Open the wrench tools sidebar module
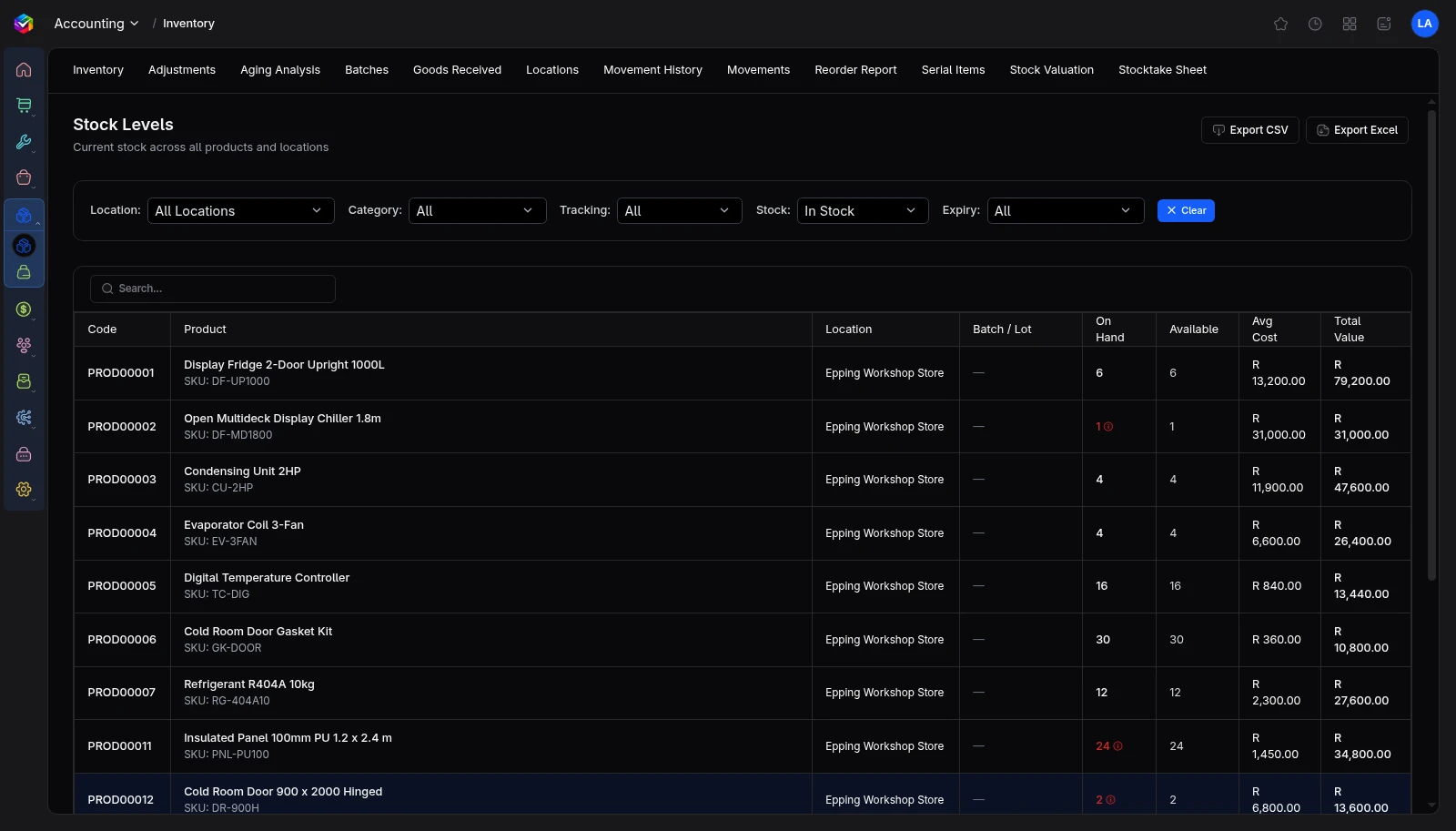This screenshot has width=1456, height=831. (24, 142)
